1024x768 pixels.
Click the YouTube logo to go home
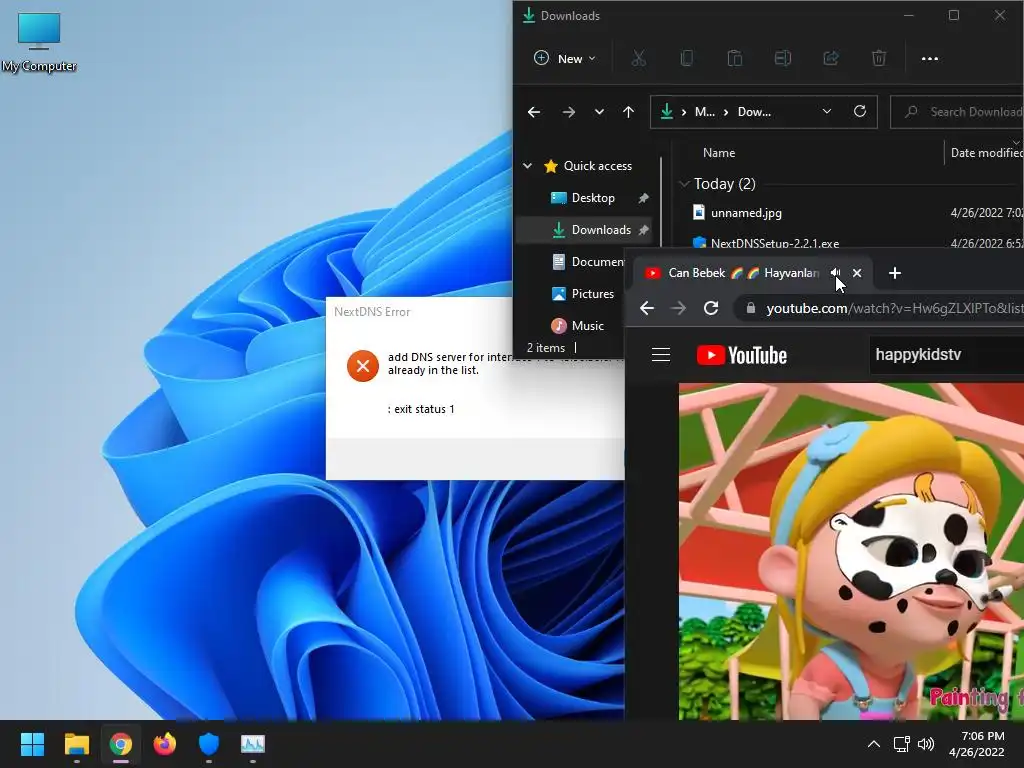tap(742, 355)
